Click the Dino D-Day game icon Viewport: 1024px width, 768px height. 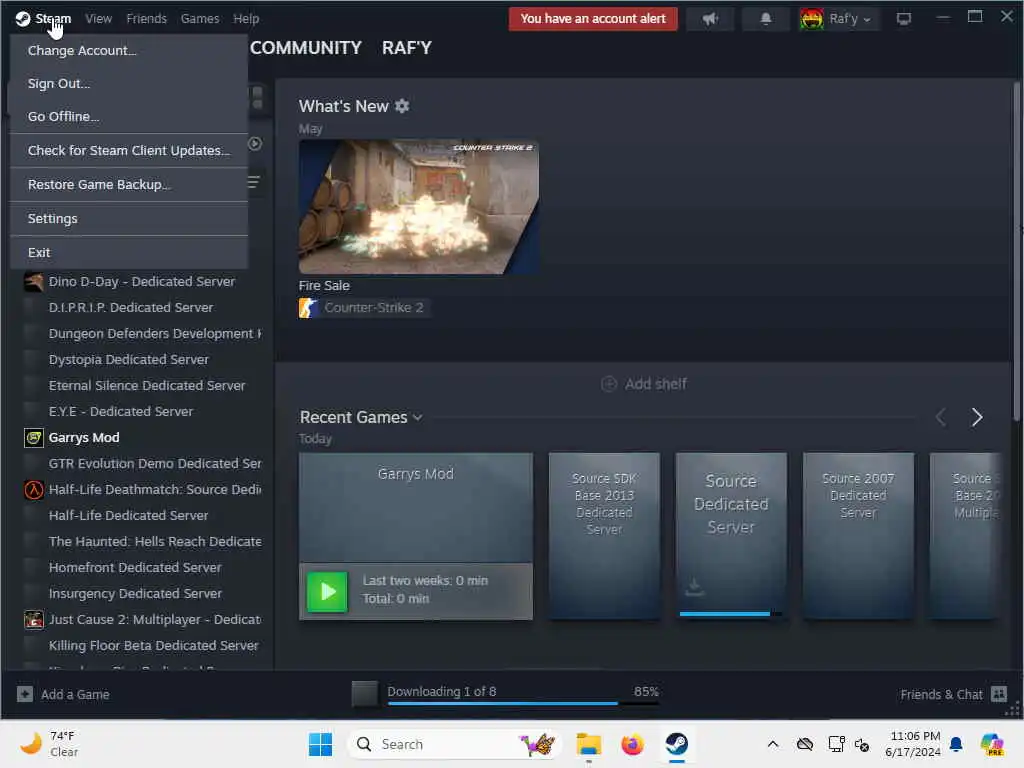tap(34, 281)
